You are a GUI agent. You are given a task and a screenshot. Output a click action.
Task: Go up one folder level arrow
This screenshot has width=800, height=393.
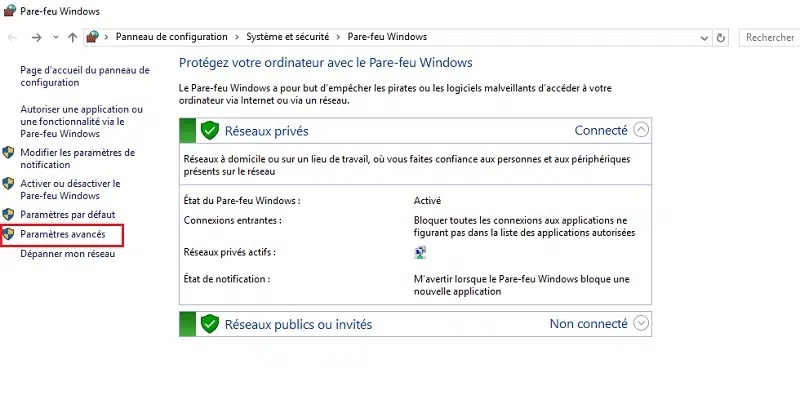coord(72,37)
